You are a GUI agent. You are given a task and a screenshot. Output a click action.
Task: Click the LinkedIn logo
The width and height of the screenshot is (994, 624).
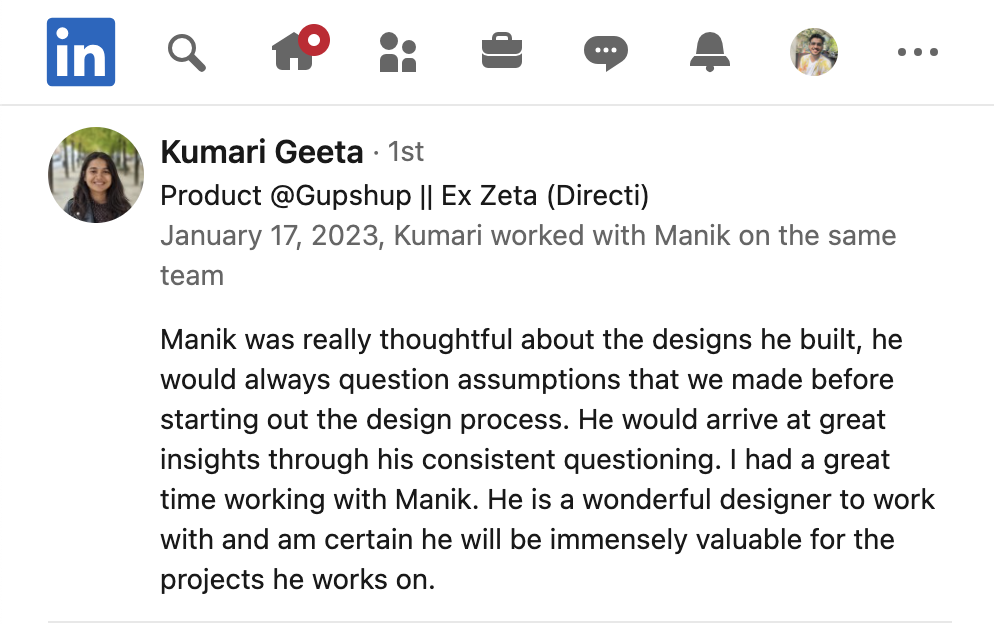pos(81,52)
